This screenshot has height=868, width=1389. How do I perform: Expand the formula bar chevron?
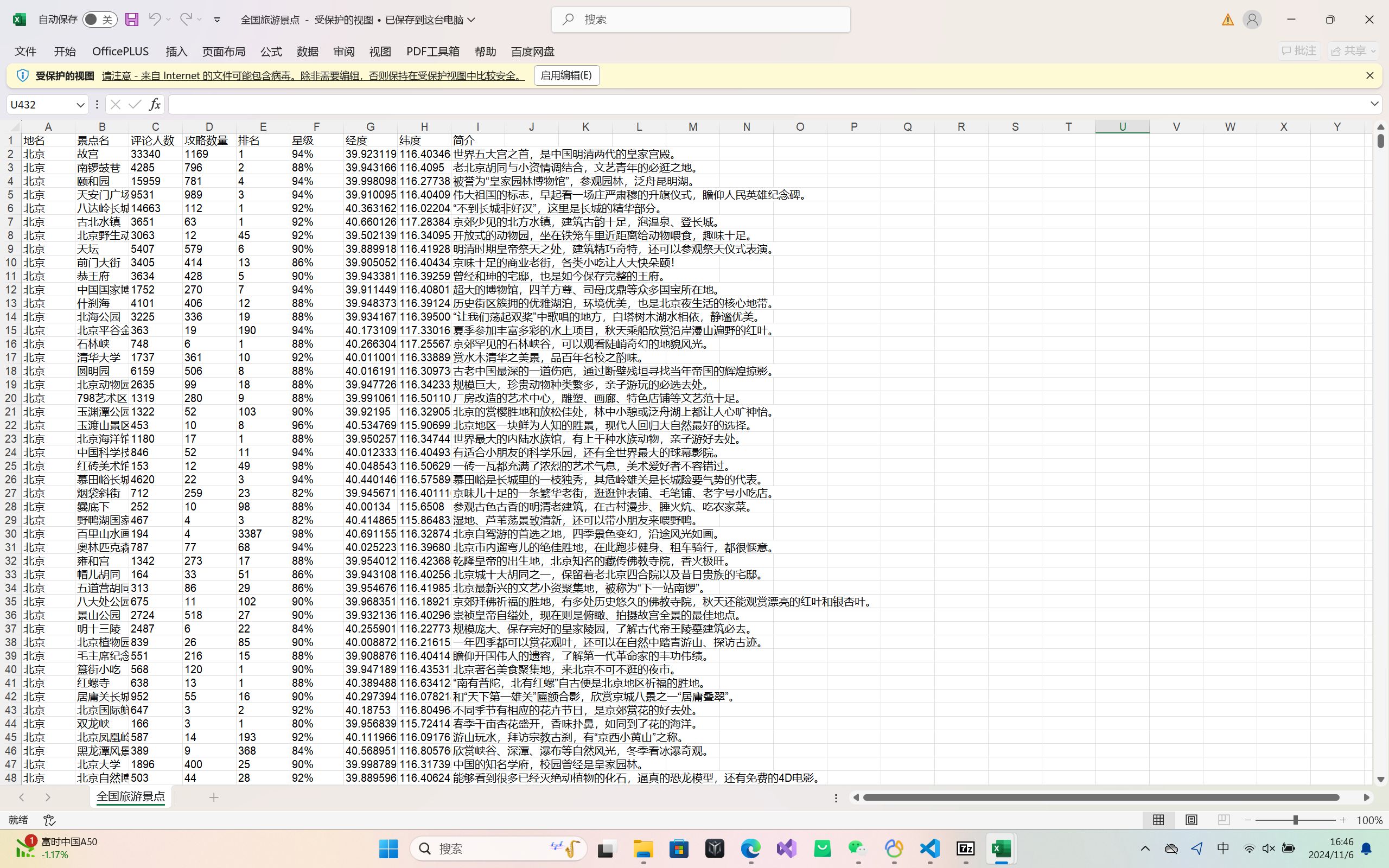[x=1374, y=104]
